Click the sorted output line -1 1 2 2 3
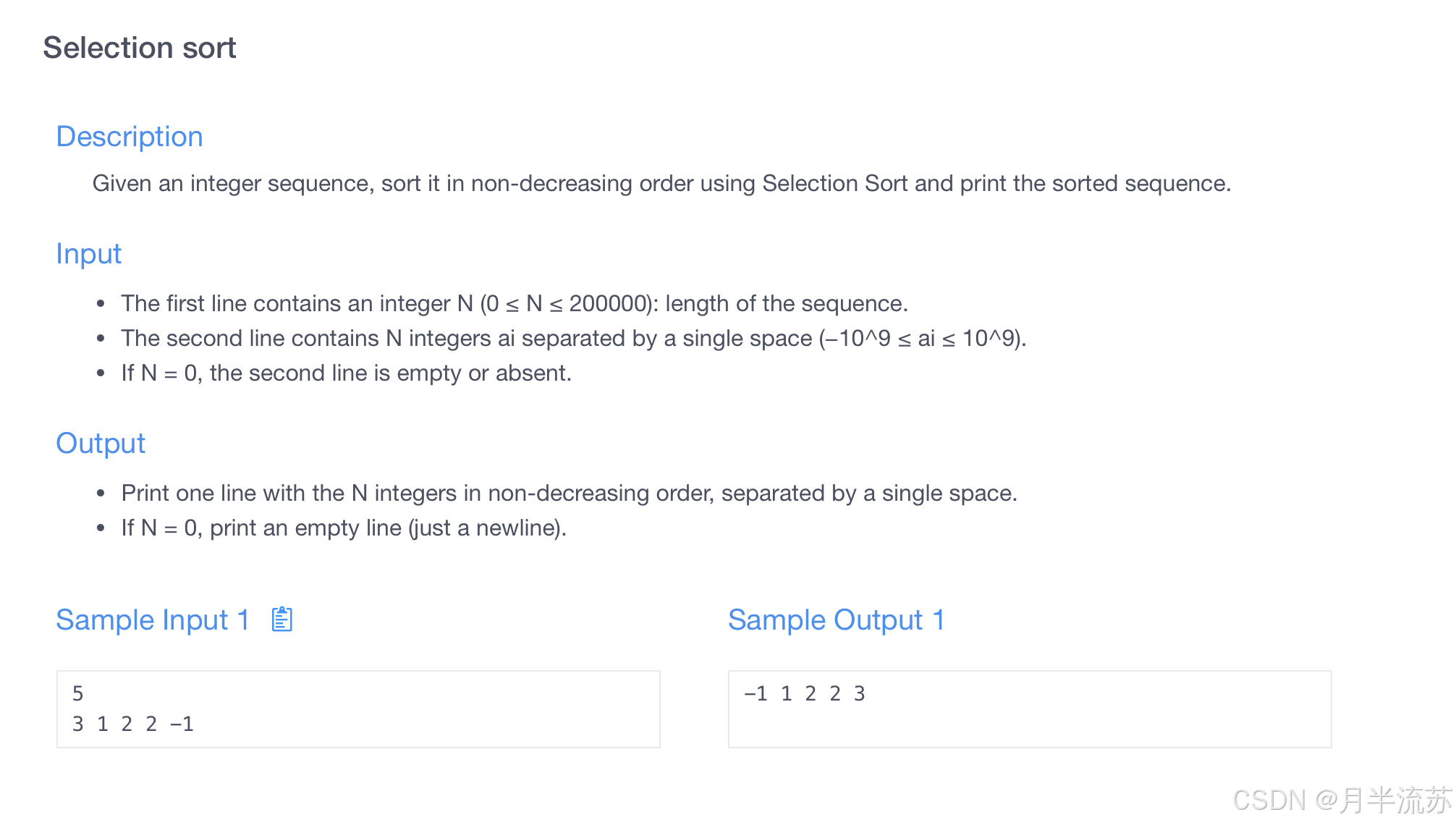 click(805, 694)
